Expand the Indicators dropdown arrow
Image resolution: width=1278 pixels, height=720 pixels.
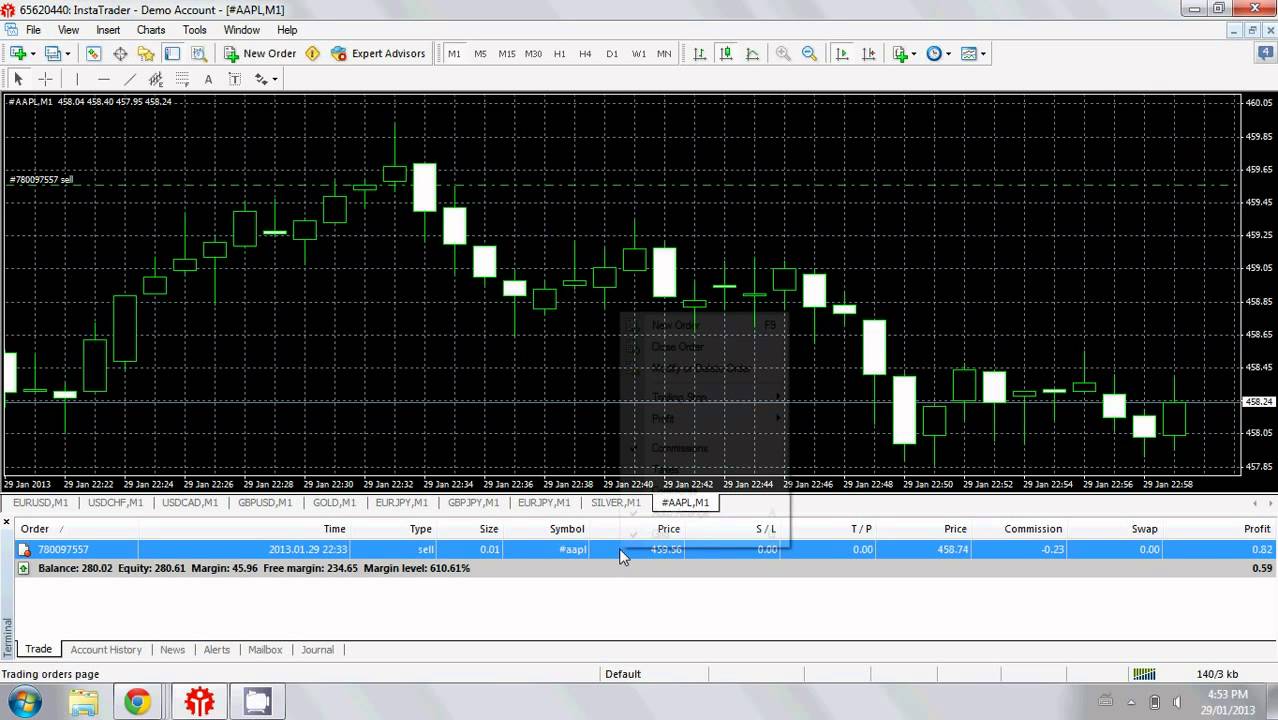[x=915, y=54]
